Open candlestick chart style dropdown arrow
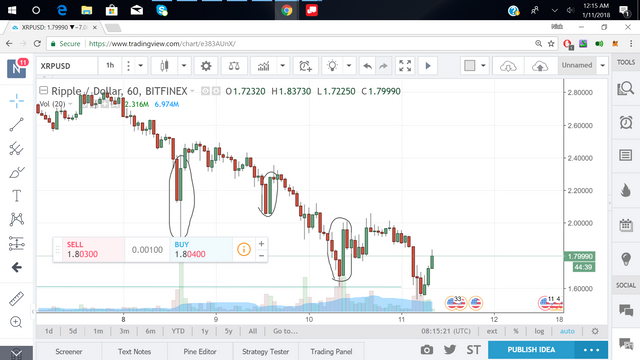 [184, 66]
